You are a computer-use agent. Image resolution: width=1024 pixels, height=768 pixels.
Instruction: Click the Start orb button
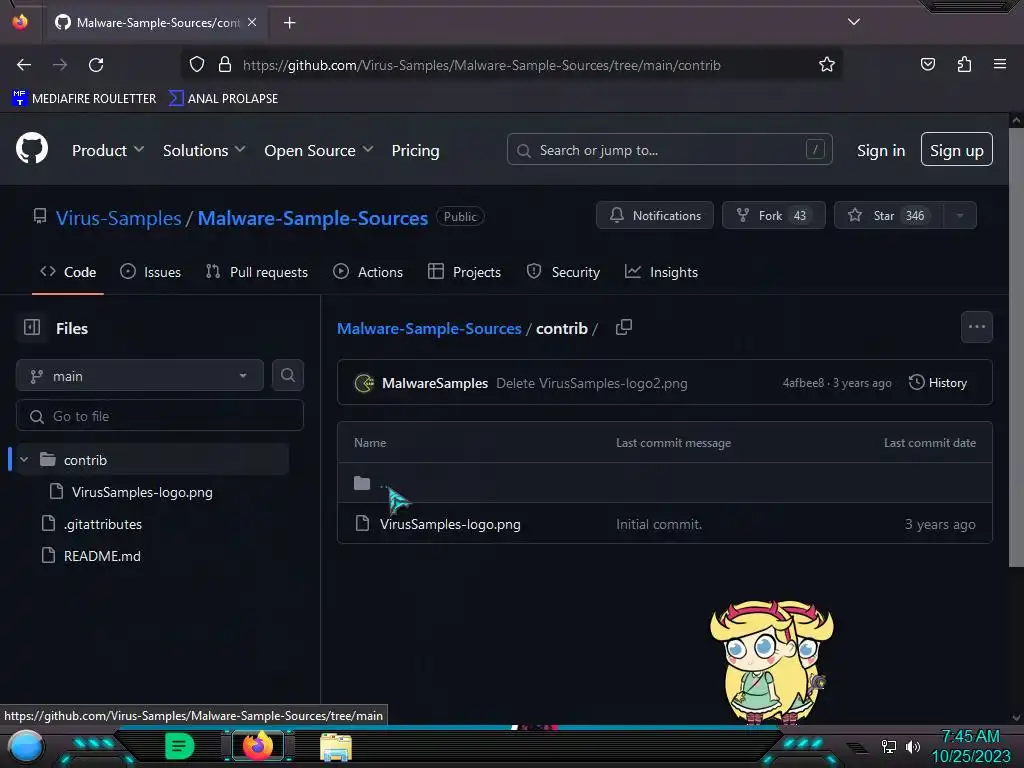tap(26, 746)
